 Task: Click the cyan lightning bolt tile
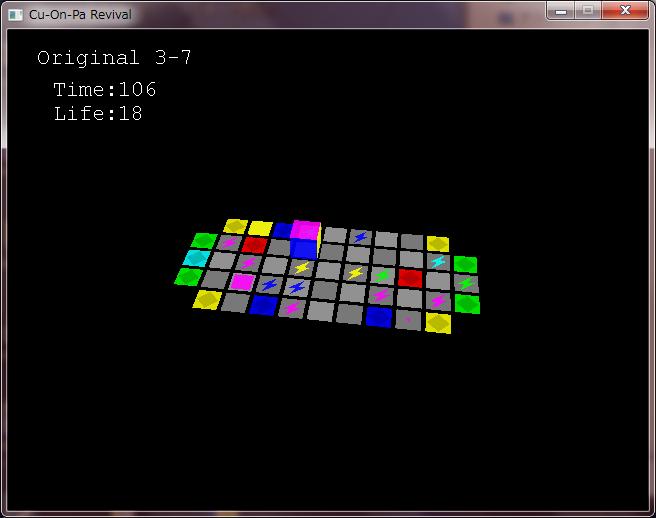point(437,261)
